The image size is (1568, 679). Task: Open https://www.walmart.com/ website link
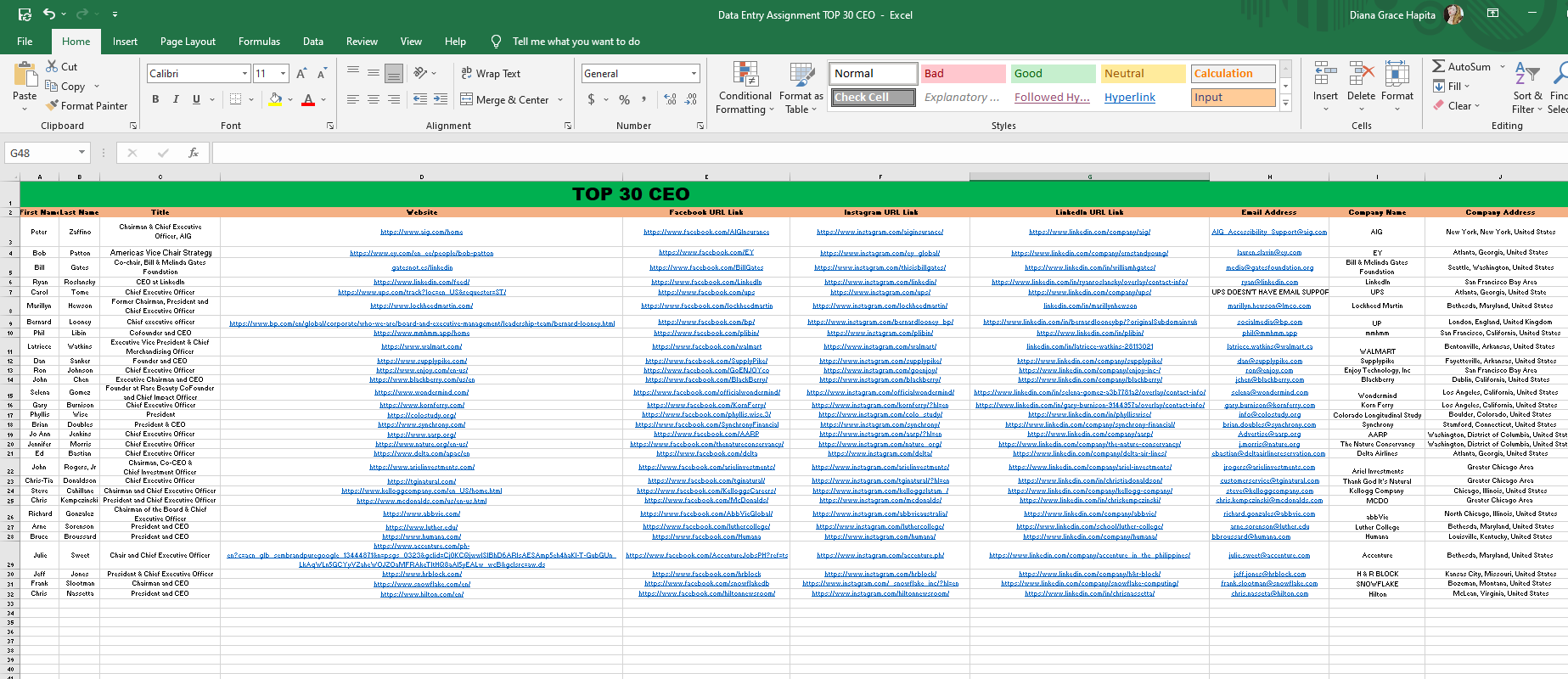click(422, 346)
